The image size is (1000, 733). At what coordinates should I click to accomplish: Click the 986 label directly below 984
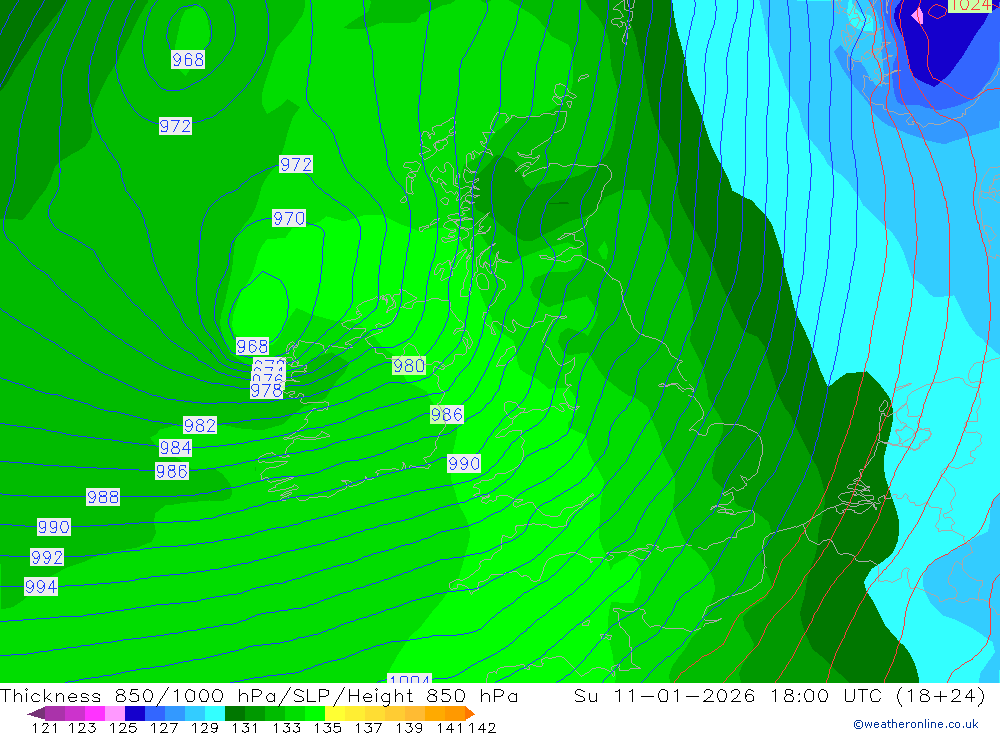tap(172, 471)
